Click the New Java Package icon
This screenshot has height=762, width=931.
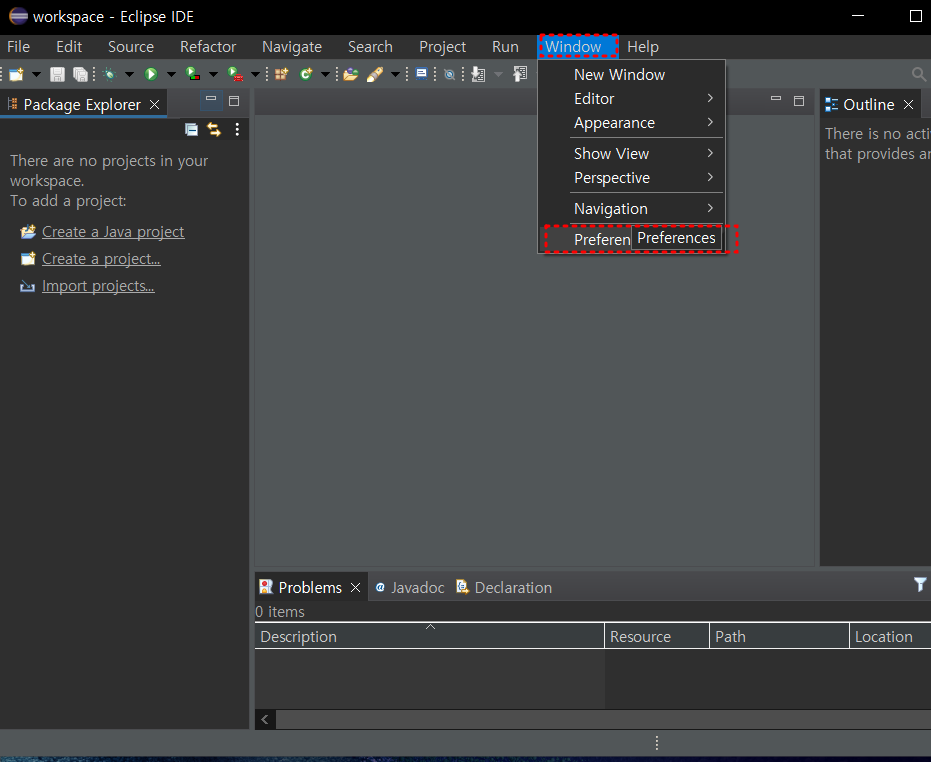click(x=281, y=74)
